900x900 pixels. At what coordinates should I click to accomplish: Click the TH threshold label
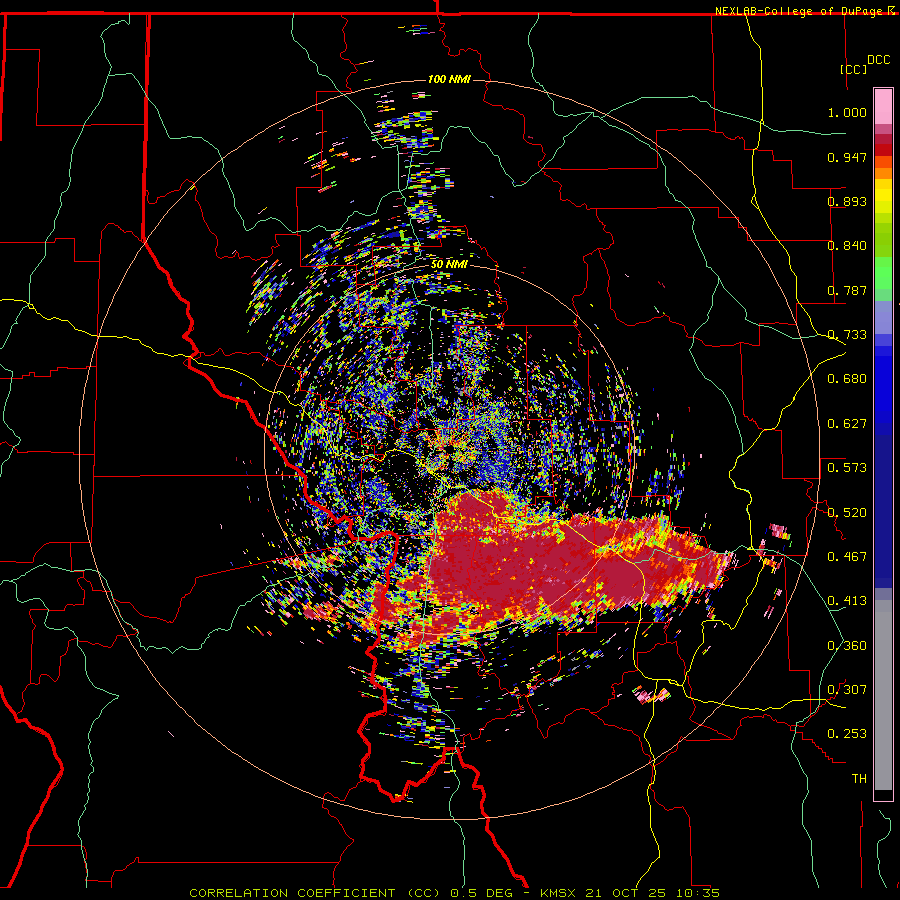pos(859,779)
